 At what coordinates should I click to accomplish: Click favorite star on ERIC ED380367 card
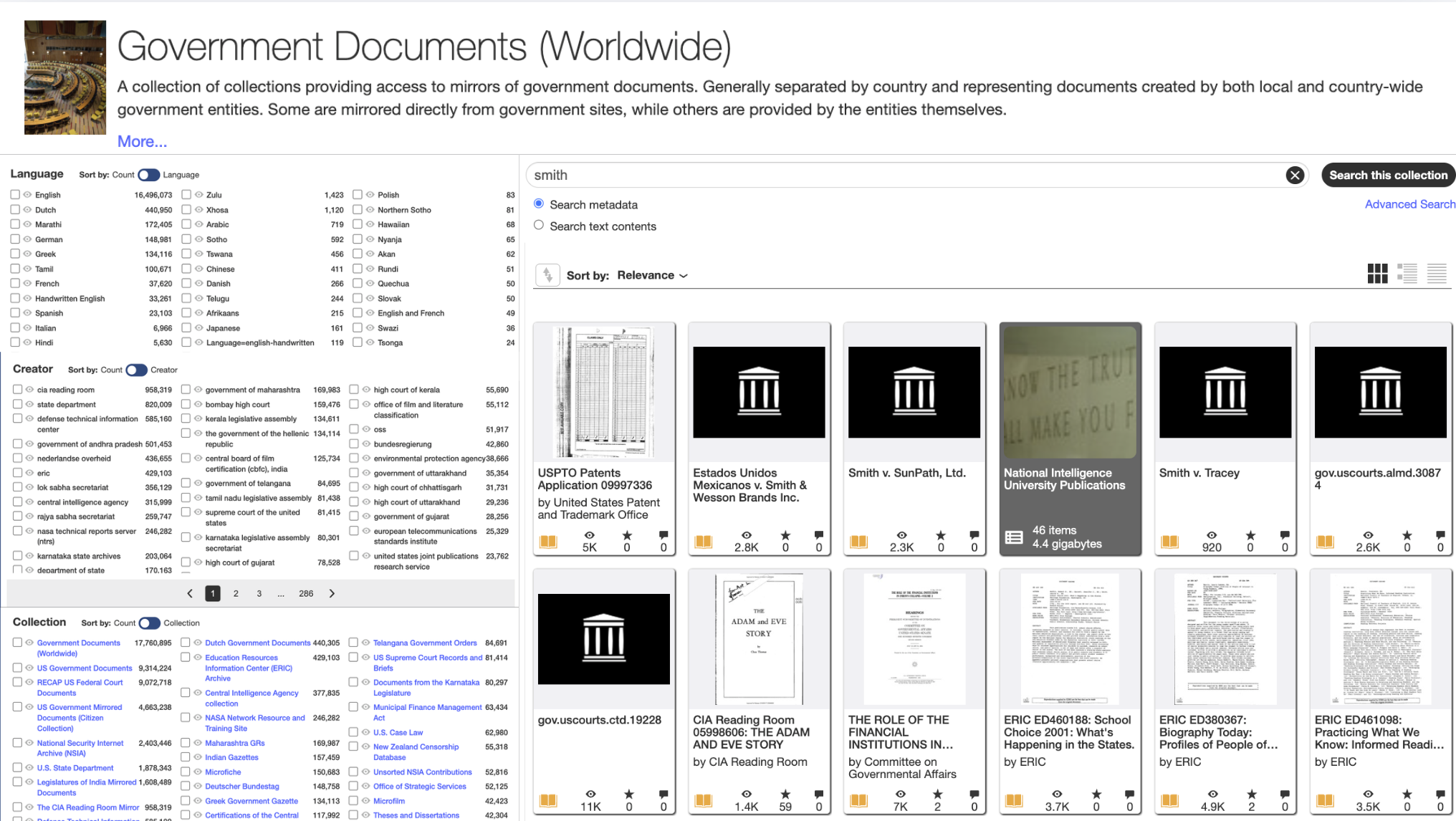[x=1251, y=794]
